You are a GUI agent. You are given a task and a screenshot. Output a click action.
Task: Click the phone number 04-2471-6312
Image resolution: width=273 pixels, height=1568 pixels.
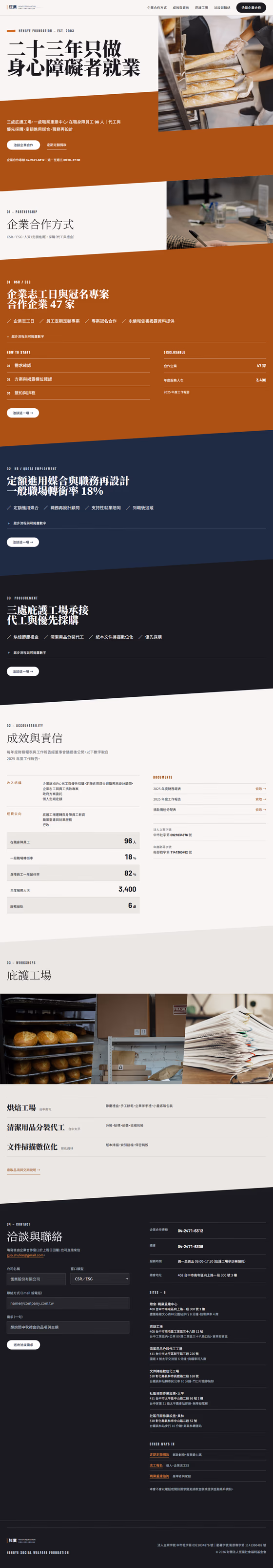pos(190,1231)
